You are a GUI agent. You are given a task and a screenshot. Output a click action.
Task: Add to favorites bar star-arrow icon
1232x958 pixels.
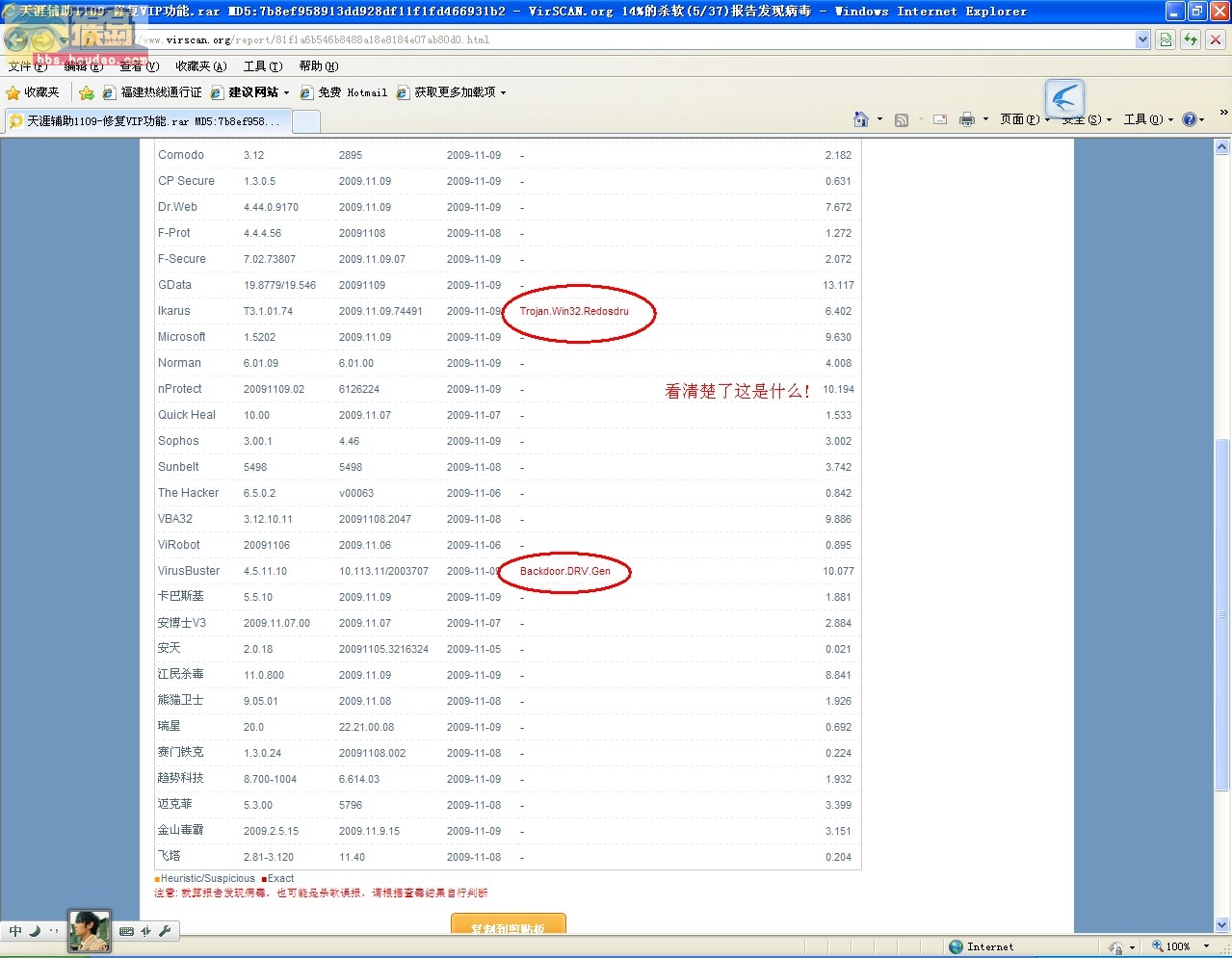click(x=87, y=92)
